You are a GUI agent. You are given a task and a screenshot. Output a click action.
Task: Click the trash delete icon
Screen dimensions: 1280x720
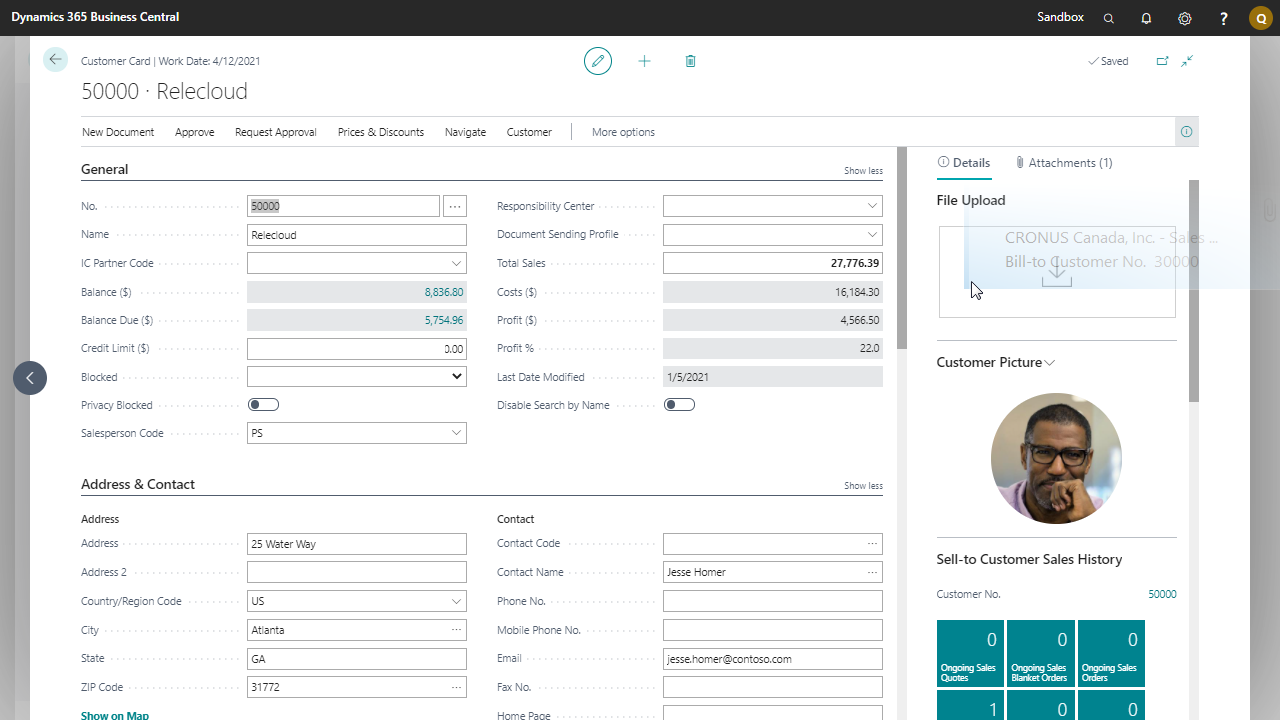tap(690, 61)
